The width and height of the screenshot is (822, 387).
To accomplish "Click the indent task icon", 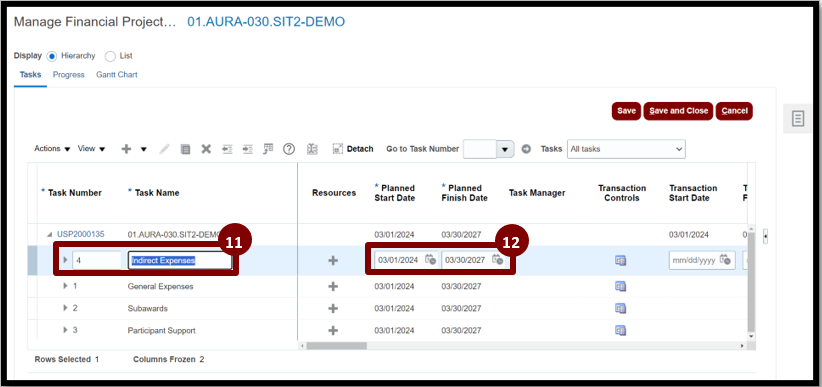I will click(247, 149).
